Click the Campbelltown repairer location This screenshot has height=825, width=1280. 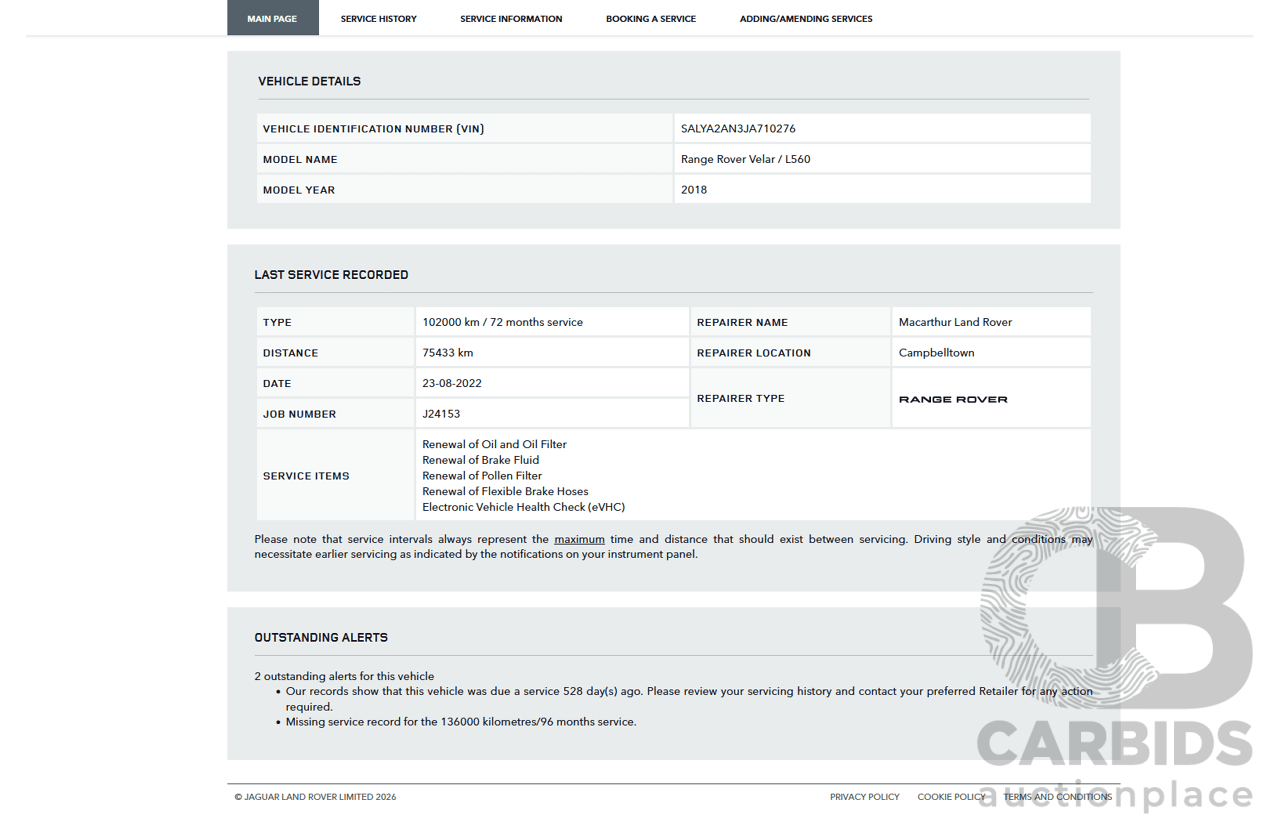tap(936, 353)
